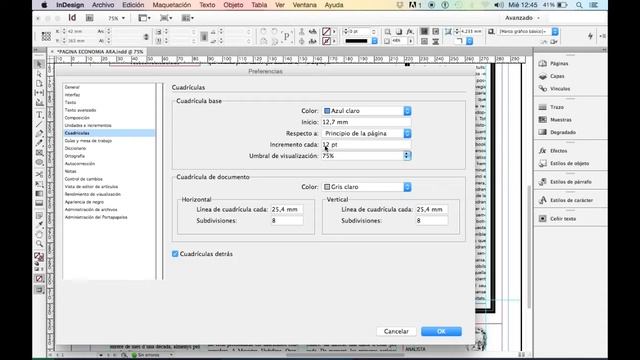Open the Degradado panel

pyautogui.click(x=557, y=132)
